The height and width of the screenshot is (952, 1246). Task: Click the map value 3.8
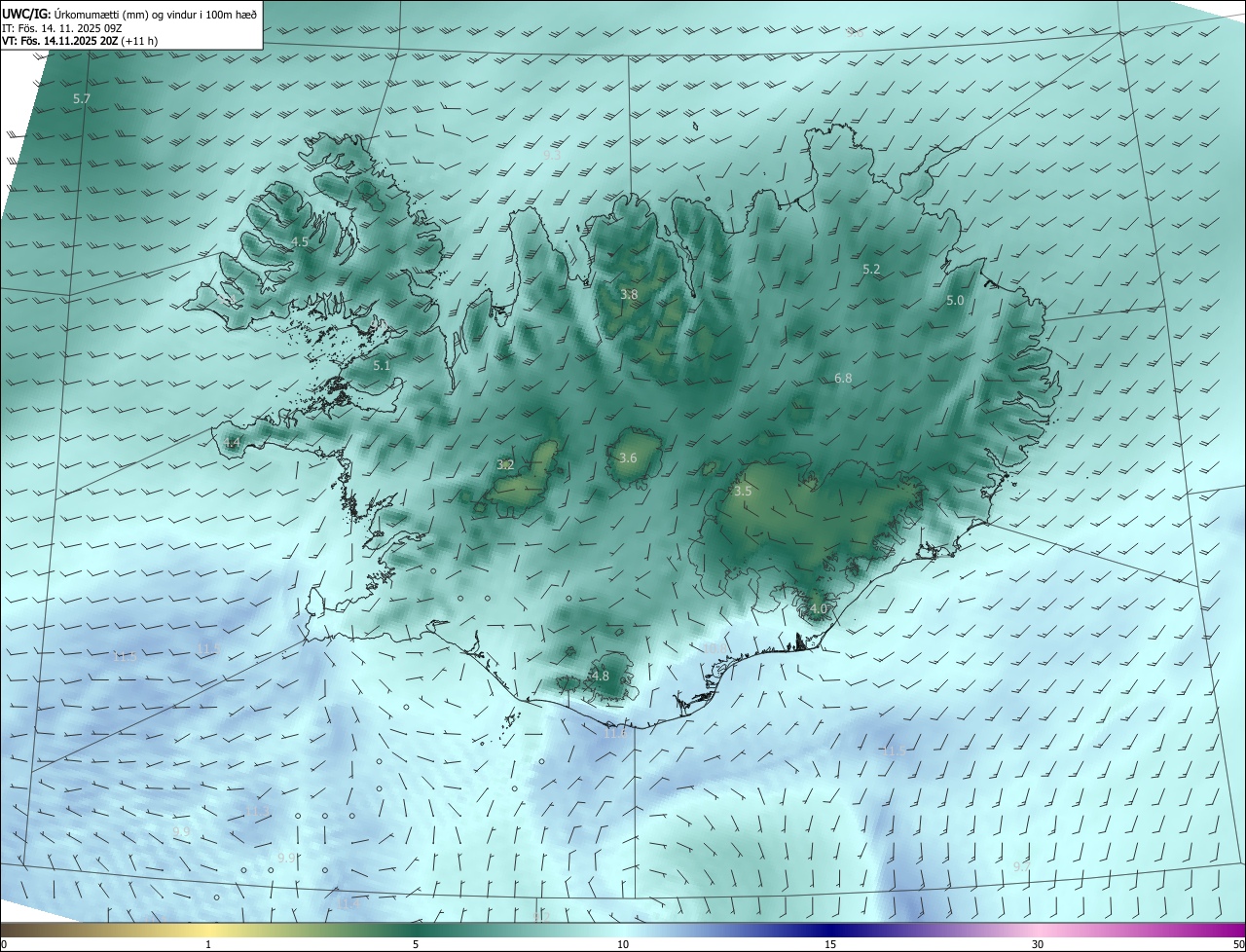pos(630,295)
